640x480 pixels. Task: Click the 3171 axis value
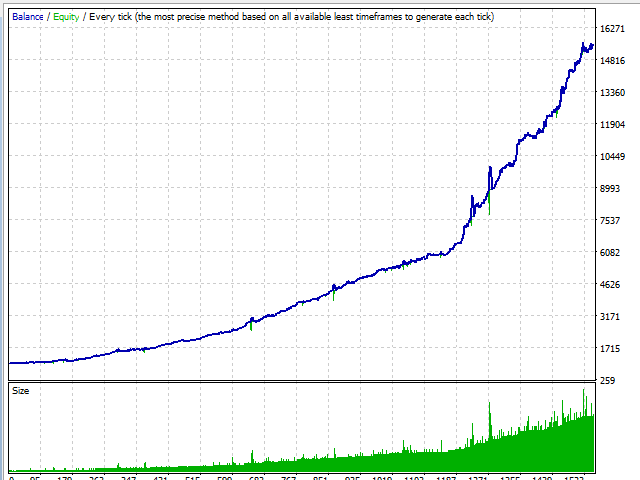click(610, 316)
